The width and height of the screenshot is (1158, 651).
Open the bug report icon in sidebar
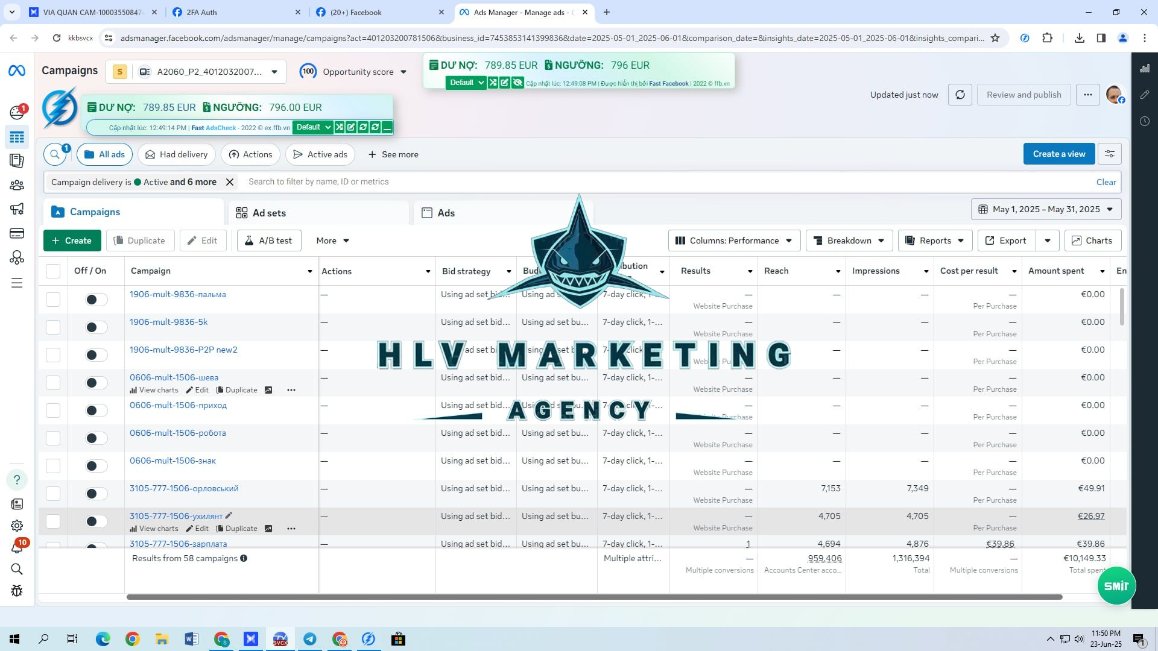(16, 590)
